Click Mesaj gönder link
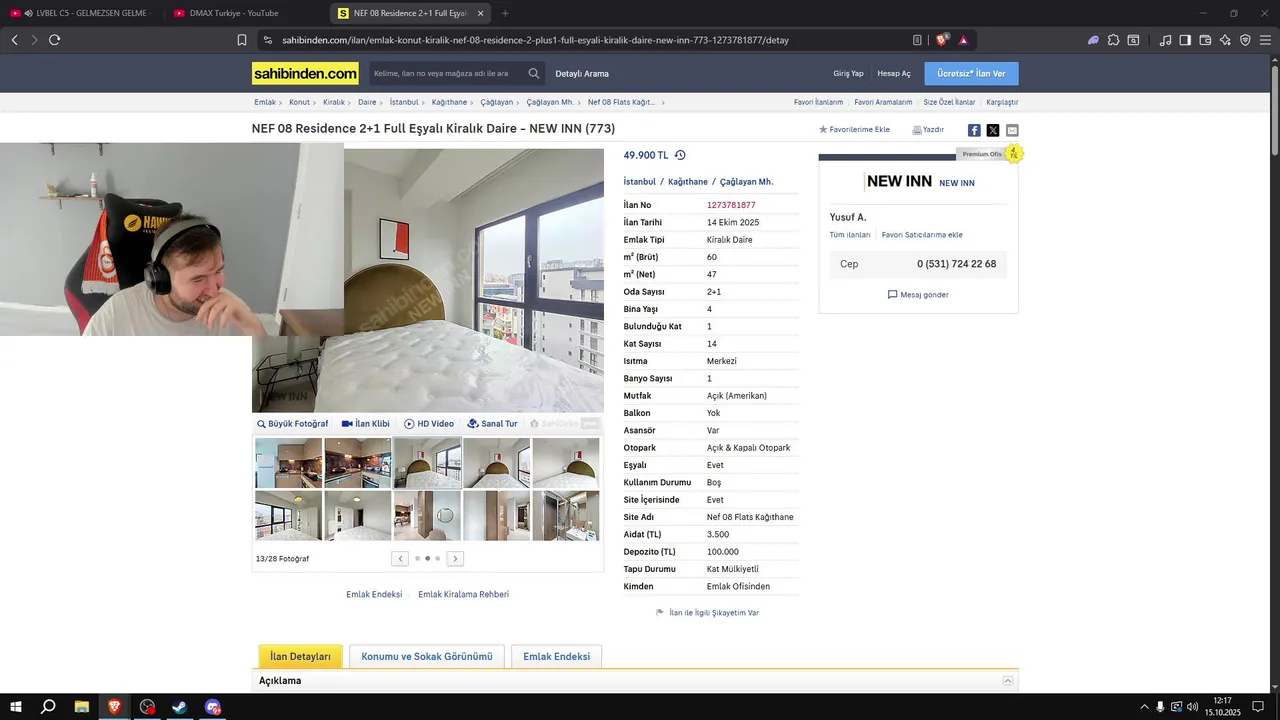The height and width of the screenshot is (720, 1280). click(x=918, y=295)
